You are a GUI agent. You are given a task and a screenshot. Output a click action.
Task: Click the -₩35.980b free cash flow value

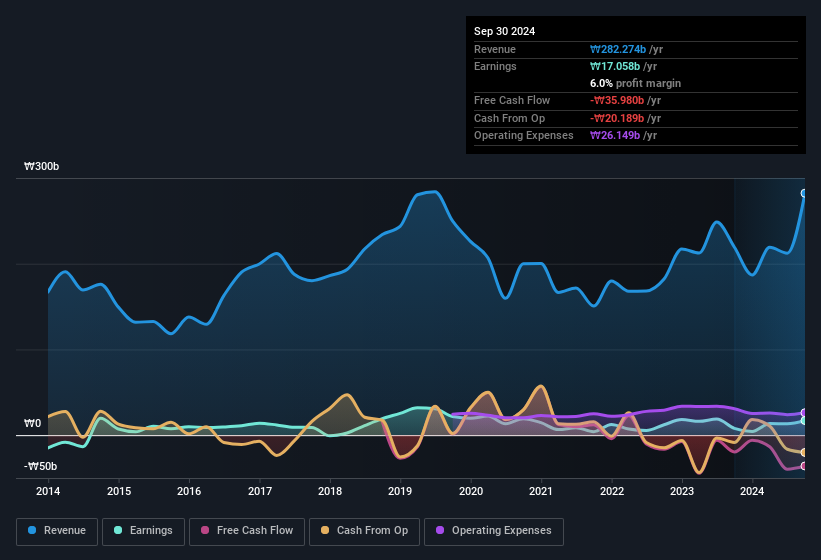[617, 100]
